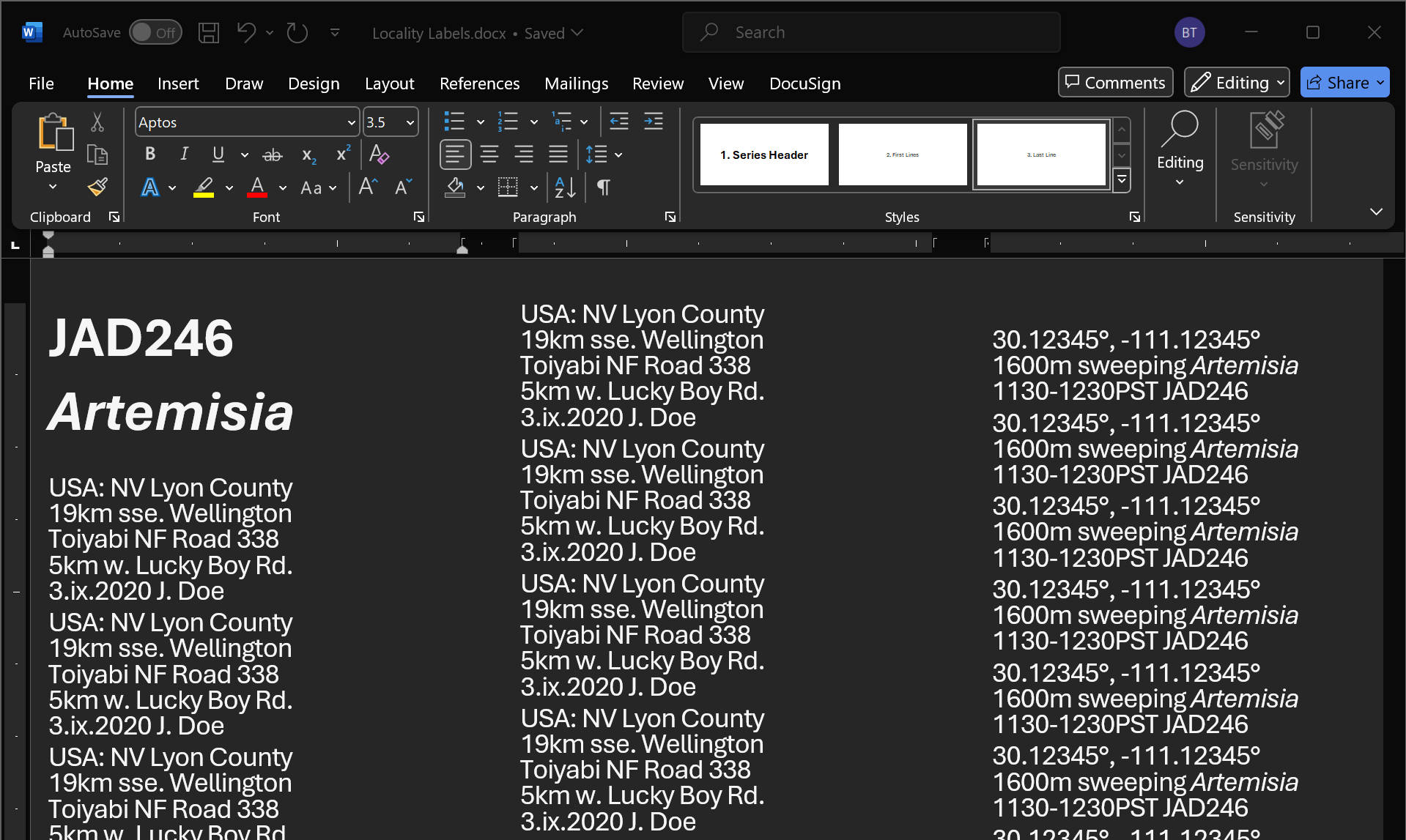This screenshot has width=1406, height=840.
Task: Center align the text
Action: (489, 155)
